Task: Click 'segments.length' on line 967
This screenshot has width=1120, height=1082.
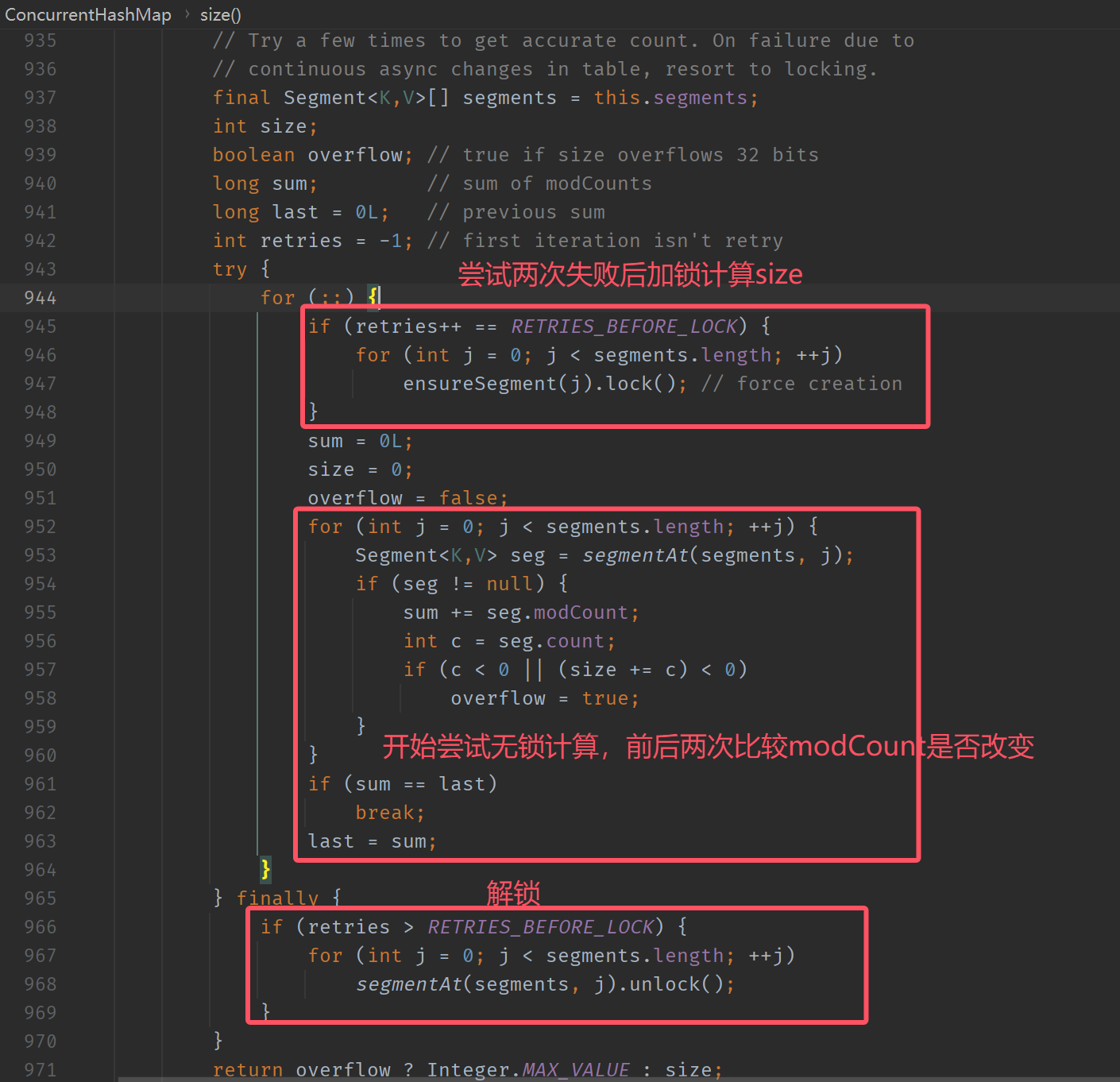Action: tap(635, 956)
